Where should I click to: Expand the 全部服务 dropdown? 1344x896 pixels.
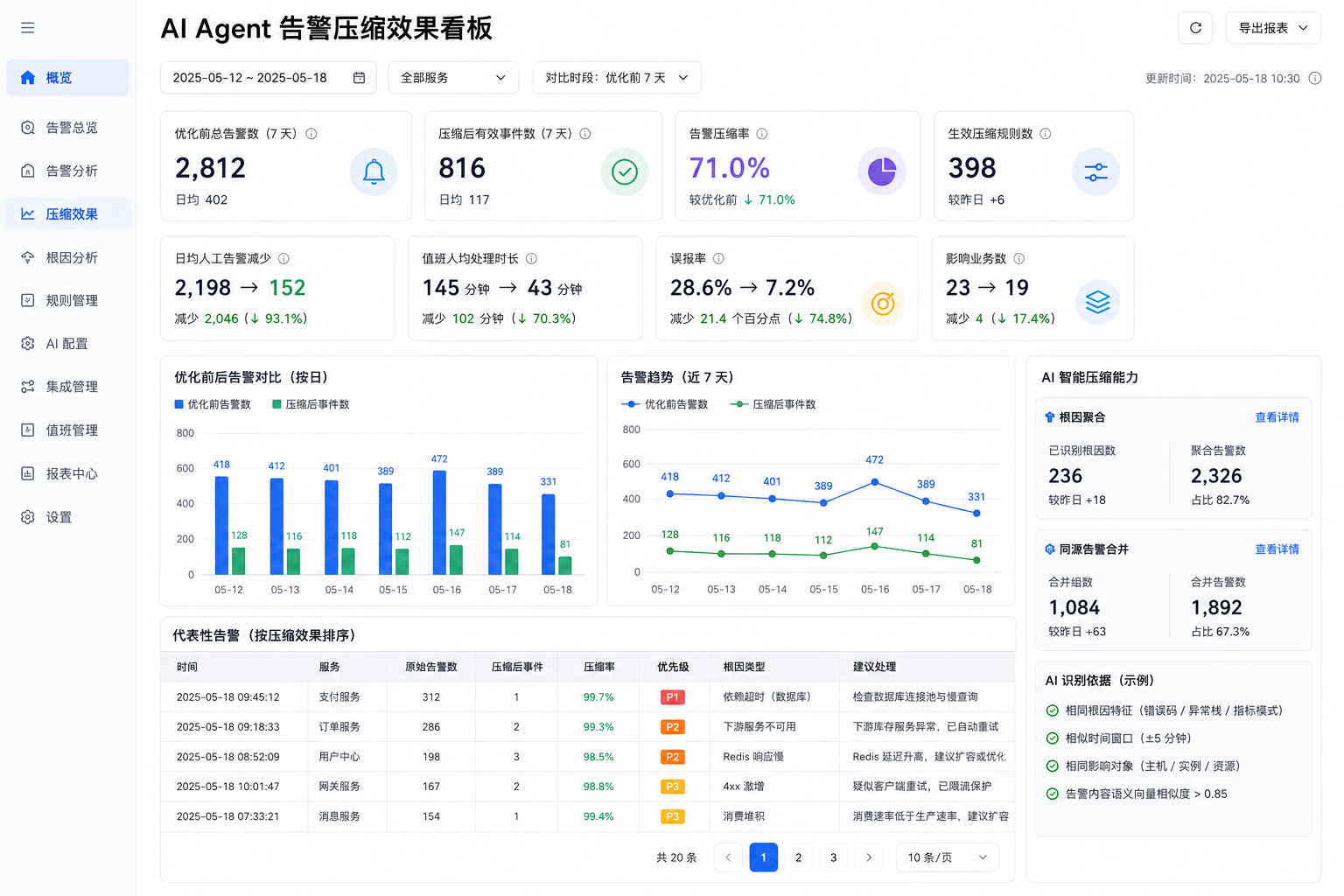(x=453, y=78)
